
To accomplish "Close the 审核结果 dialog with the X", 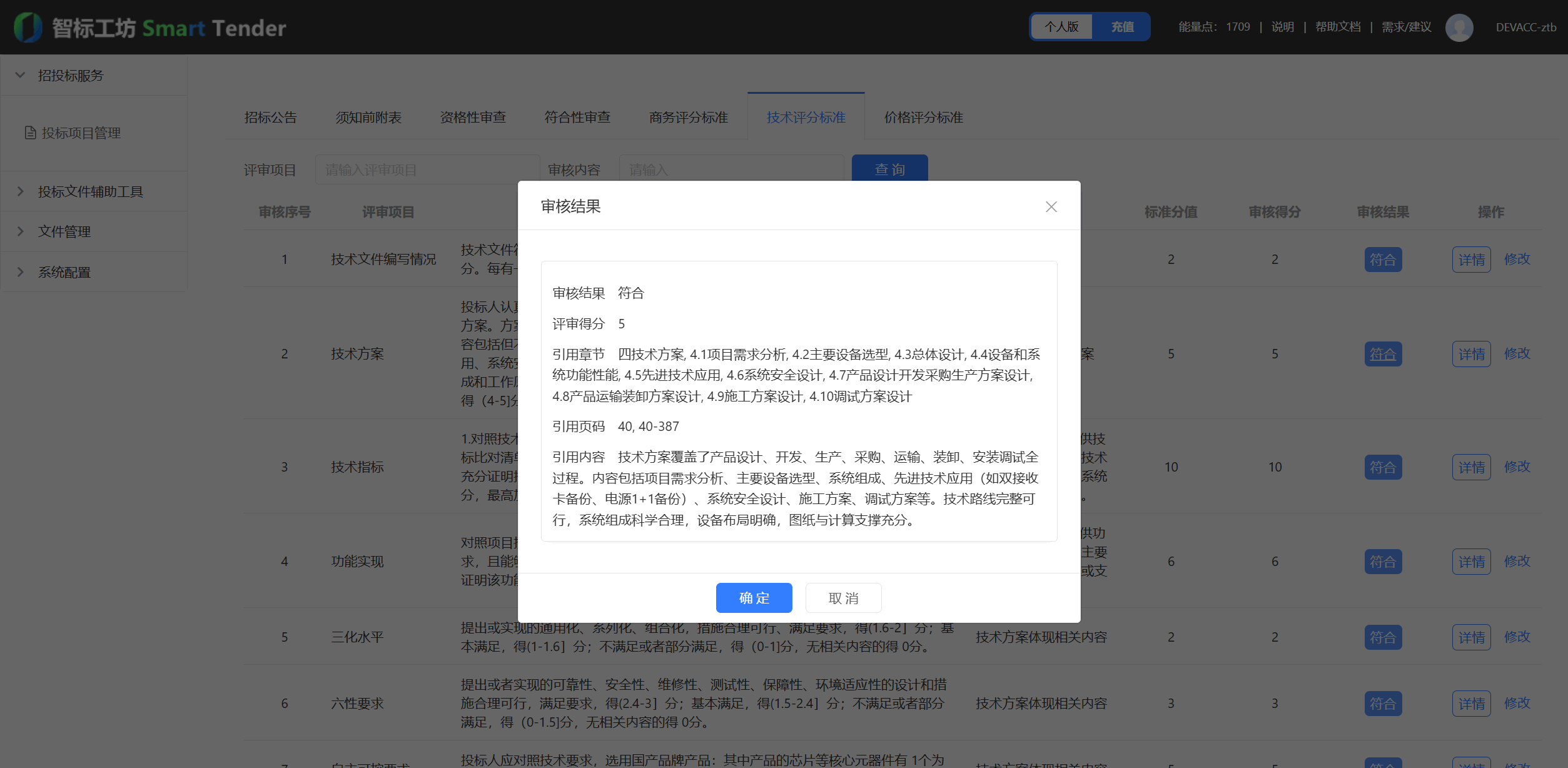I will [1051, 206].
